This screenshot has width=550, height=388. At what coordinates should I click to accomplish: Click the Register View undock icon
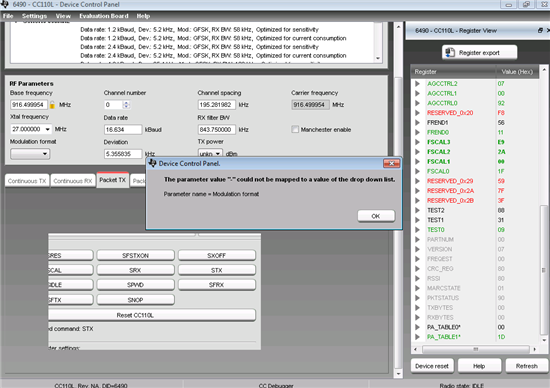click(540, 31)
